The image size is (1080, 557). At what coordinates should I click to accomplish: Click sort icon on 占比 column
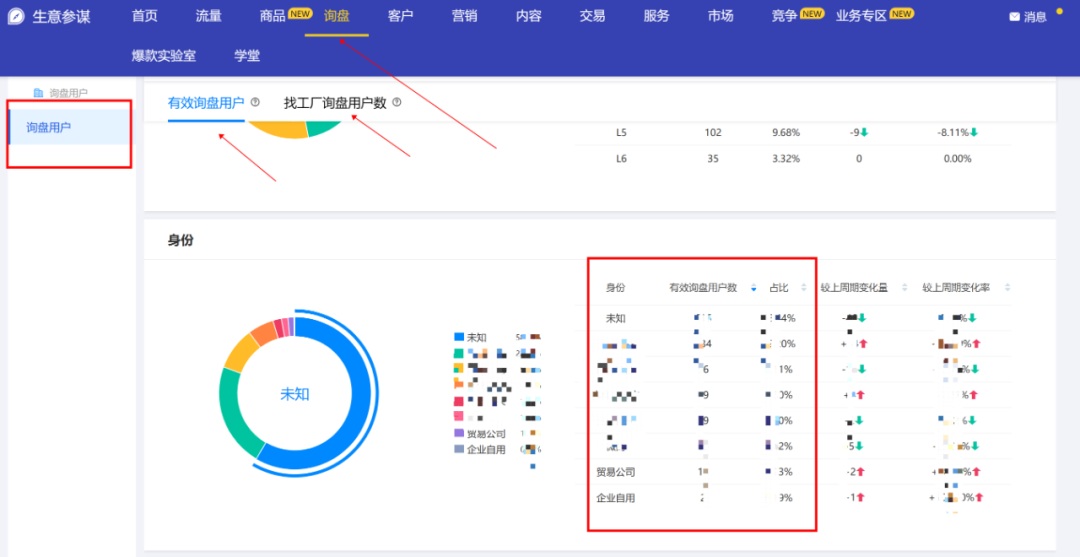tap(803, 288)
